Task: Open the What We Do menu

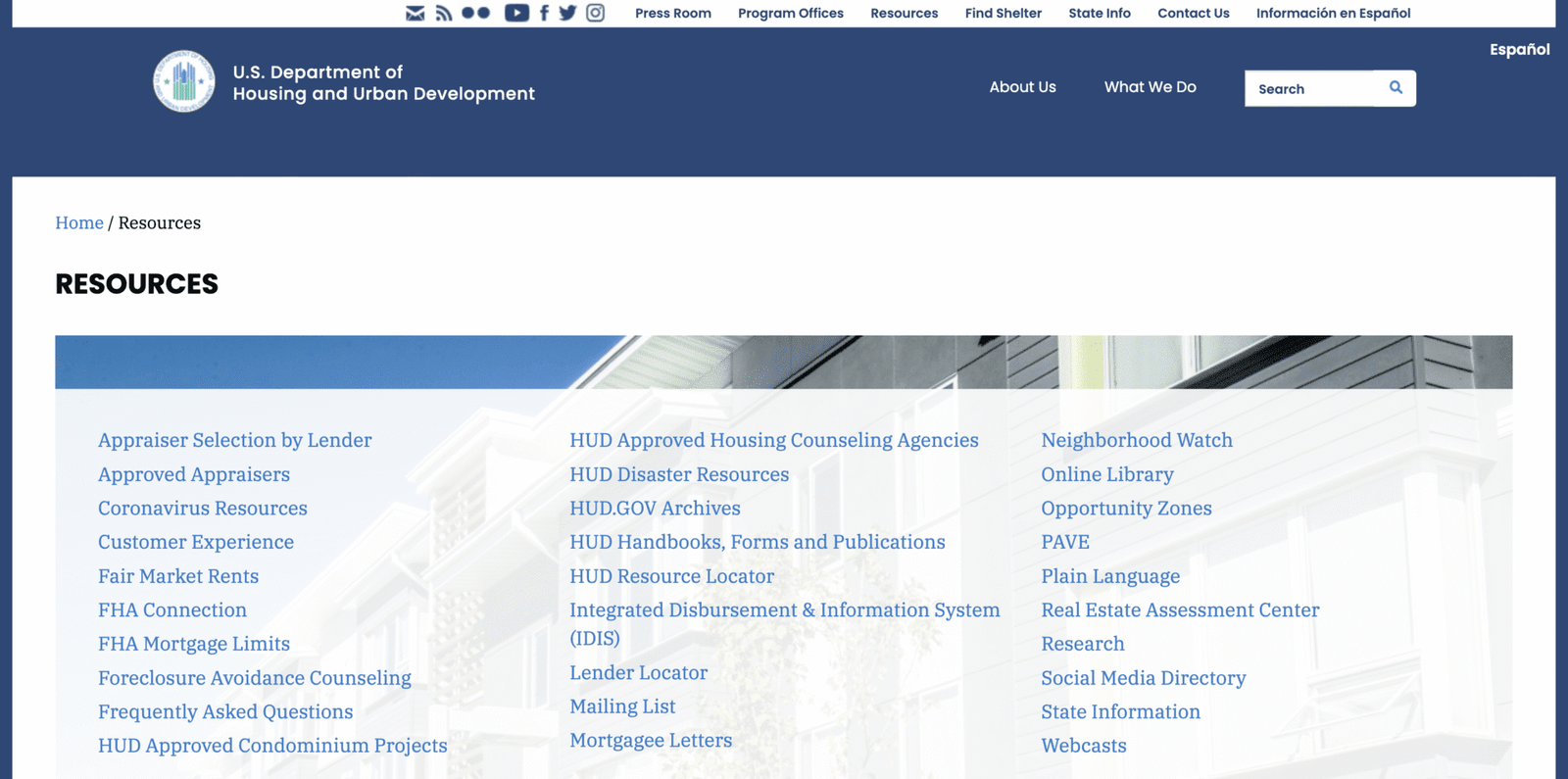Action: pos(1151,86)
